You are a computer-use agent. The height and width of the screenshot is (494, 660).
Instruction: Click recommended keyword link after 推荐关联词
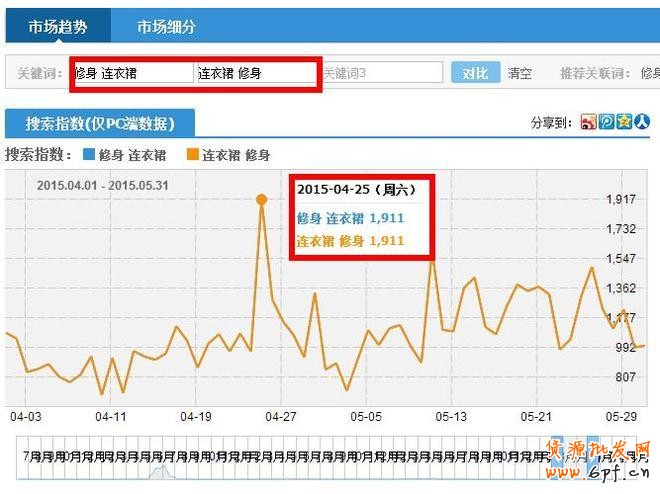click(650, 73)
